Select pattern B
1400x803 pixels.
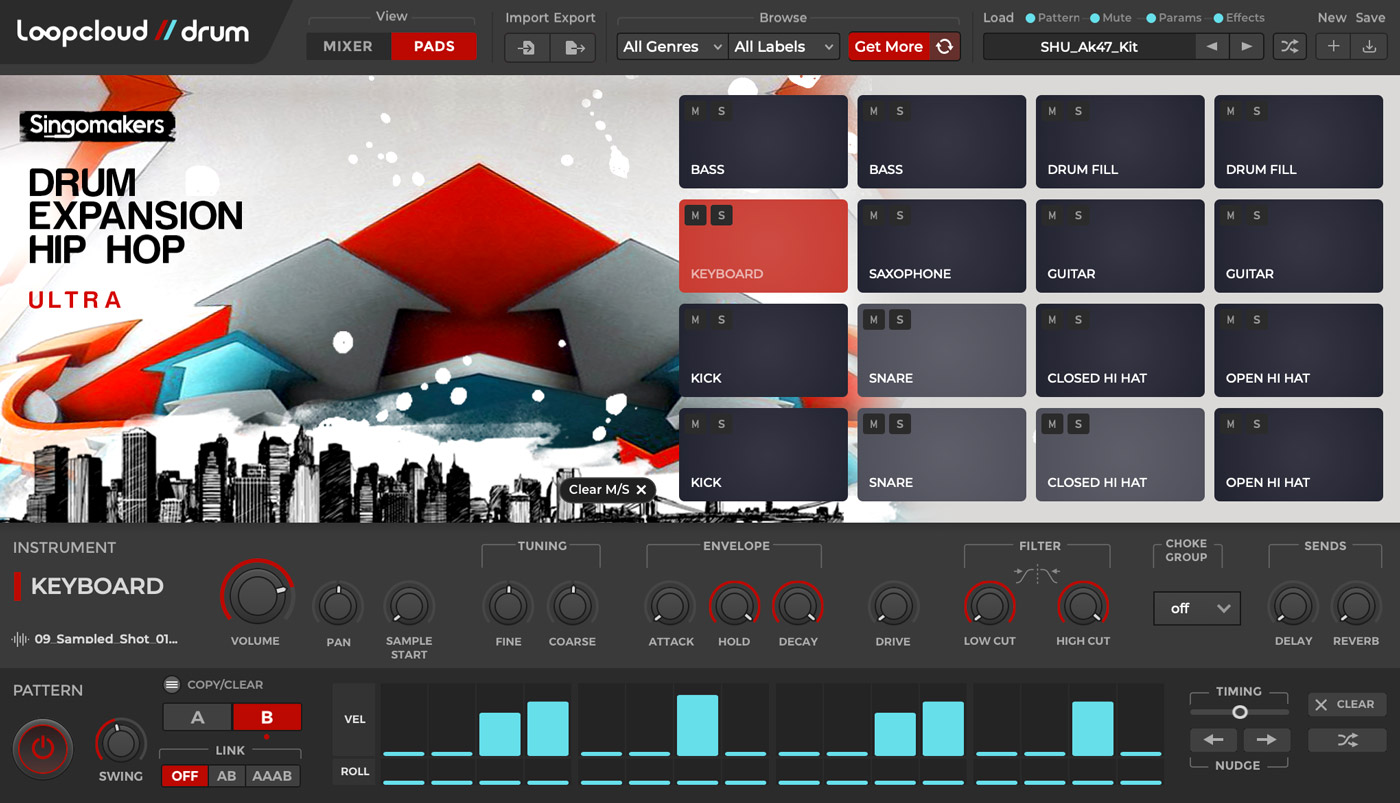267,717
